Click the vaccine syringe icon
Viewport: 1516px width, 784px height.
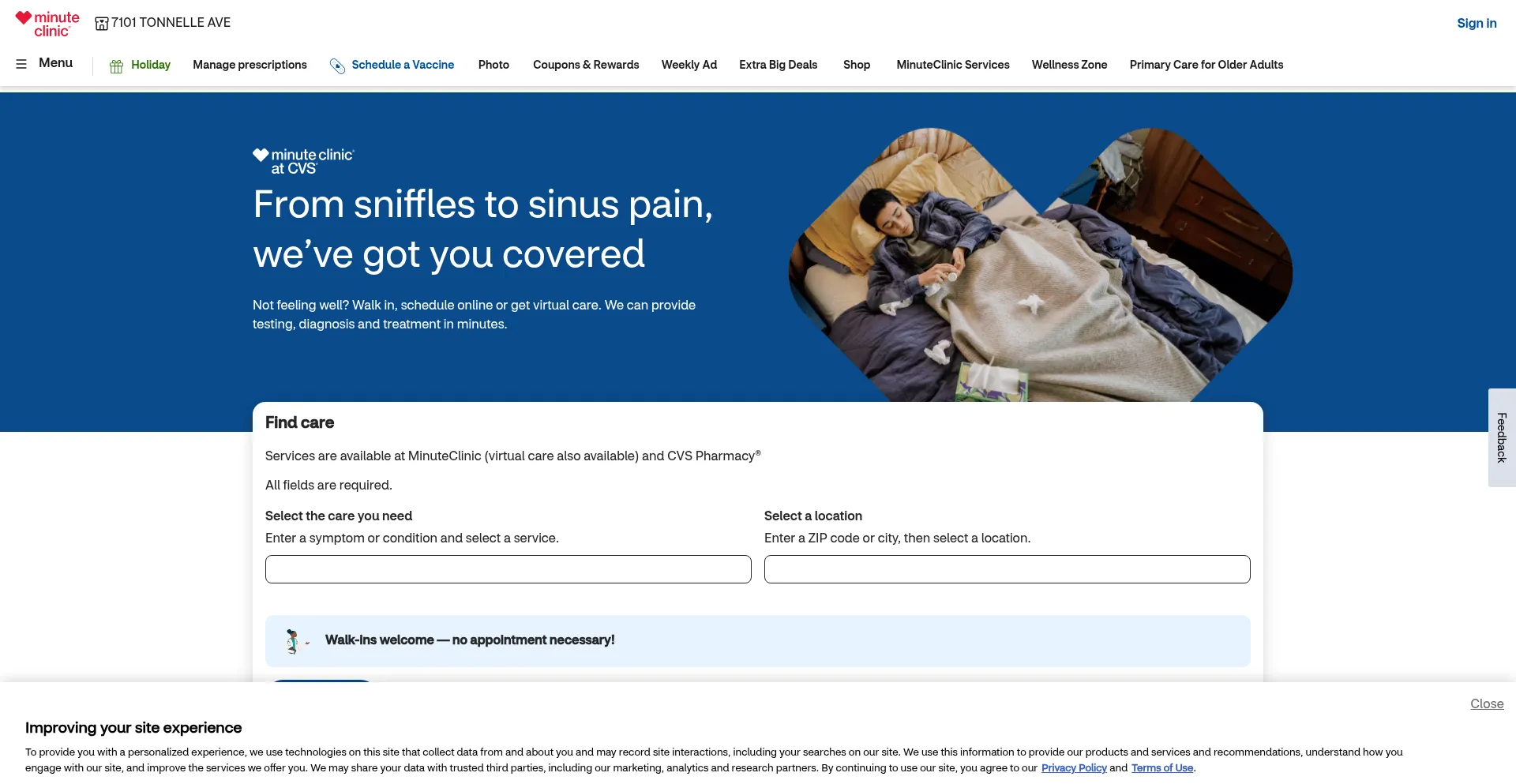(x=337, y=66)
